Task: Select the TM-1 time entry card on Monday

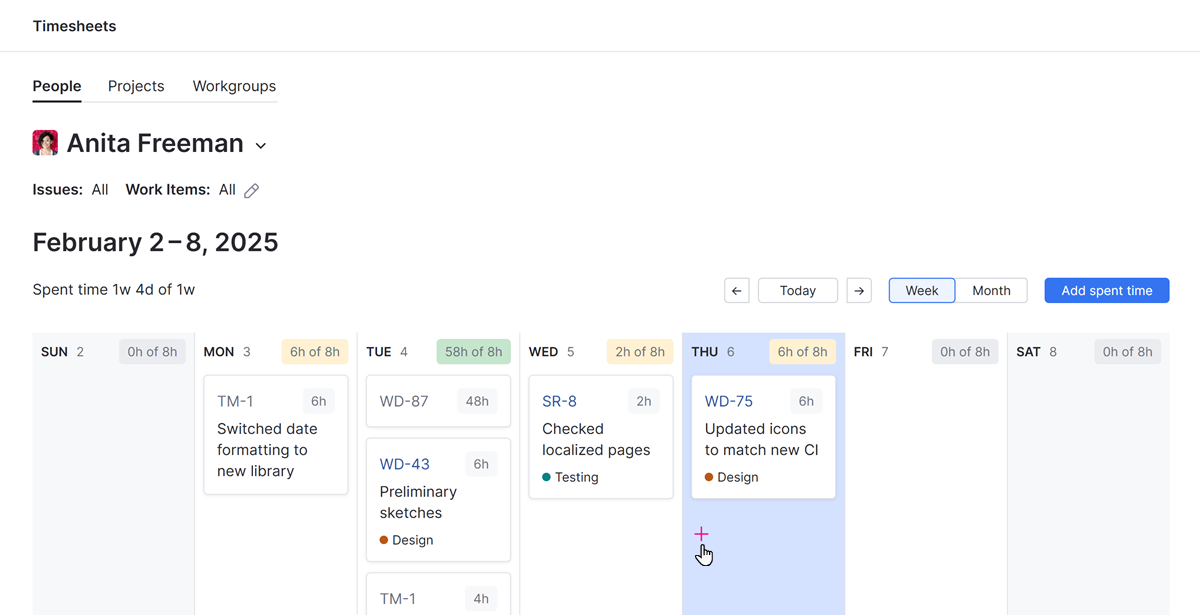Action: [275, 435]
